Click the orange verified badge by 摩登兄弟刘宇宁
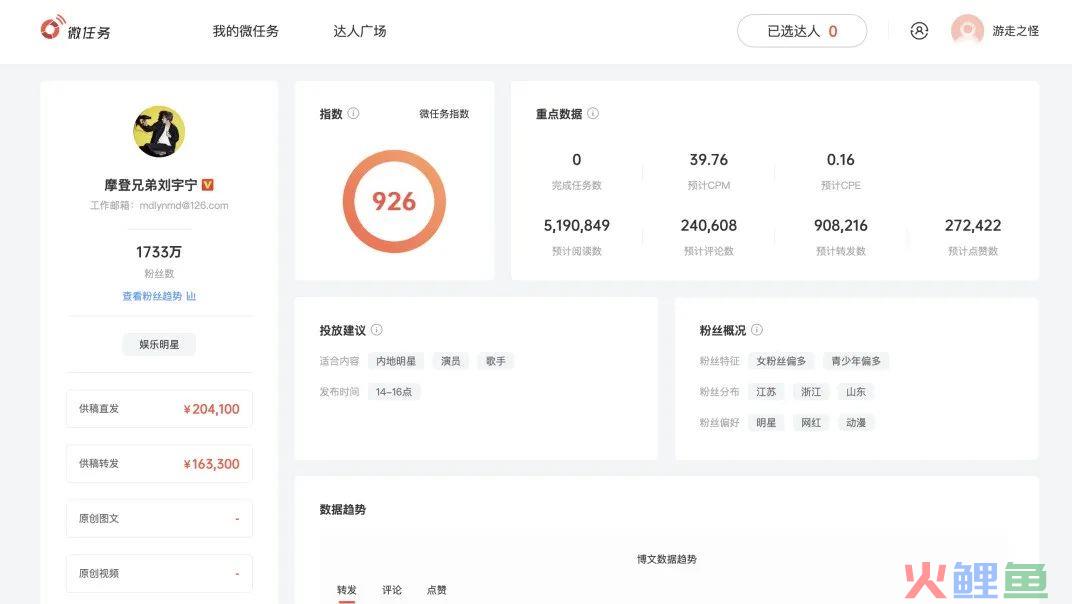Viewport: 1072px width, 604px height. coord(208,185)
